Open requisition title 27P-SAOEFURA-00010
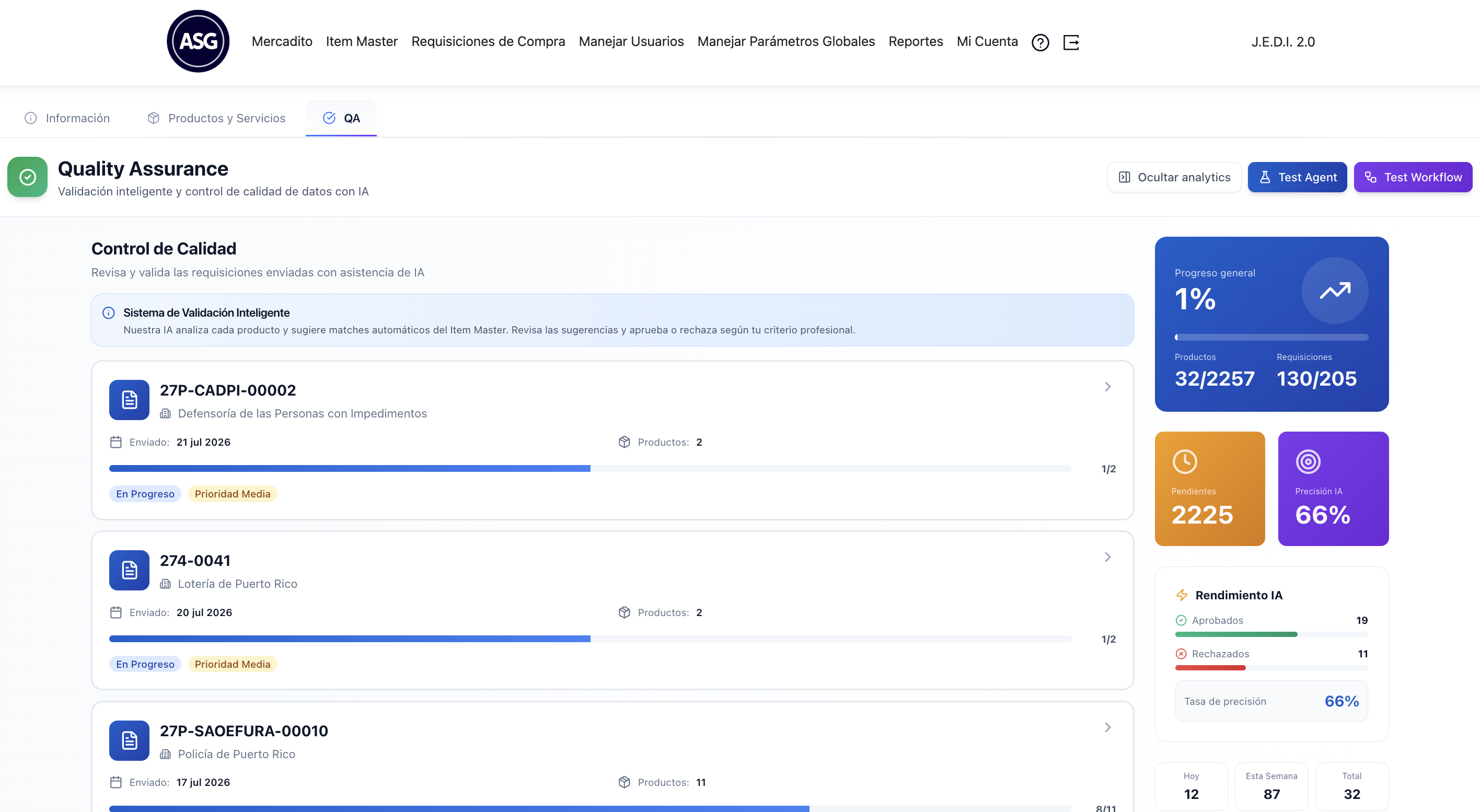Image resolution: width=1480 pixels, height=812 pixels. 244,731
